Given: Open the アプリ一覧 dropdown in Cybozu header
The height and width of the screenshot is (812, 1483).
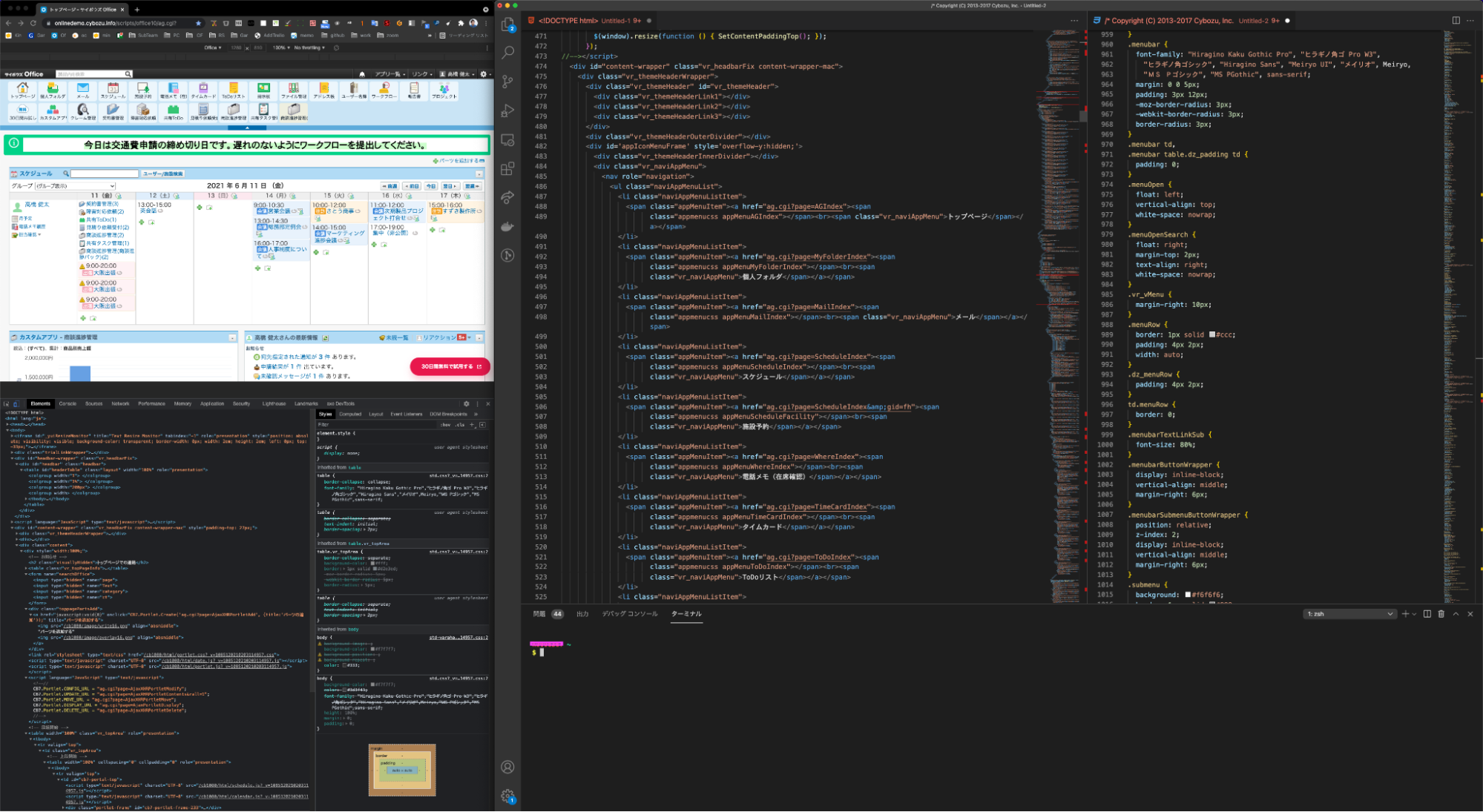Looking at the screenshot, I should pyautogui.click(x=389, y=74).
